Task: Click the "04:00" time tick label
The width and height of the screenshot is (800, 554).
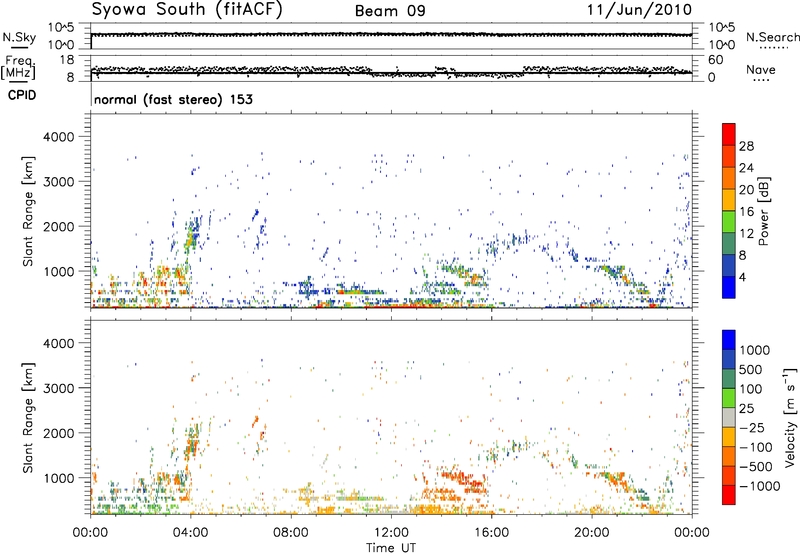Action: pyautogui.click(x=190, y=533)
